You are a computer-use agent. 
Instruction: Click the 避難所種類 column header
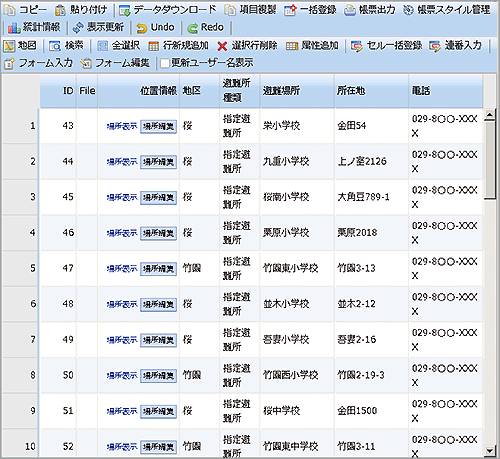tap(240, 91)
